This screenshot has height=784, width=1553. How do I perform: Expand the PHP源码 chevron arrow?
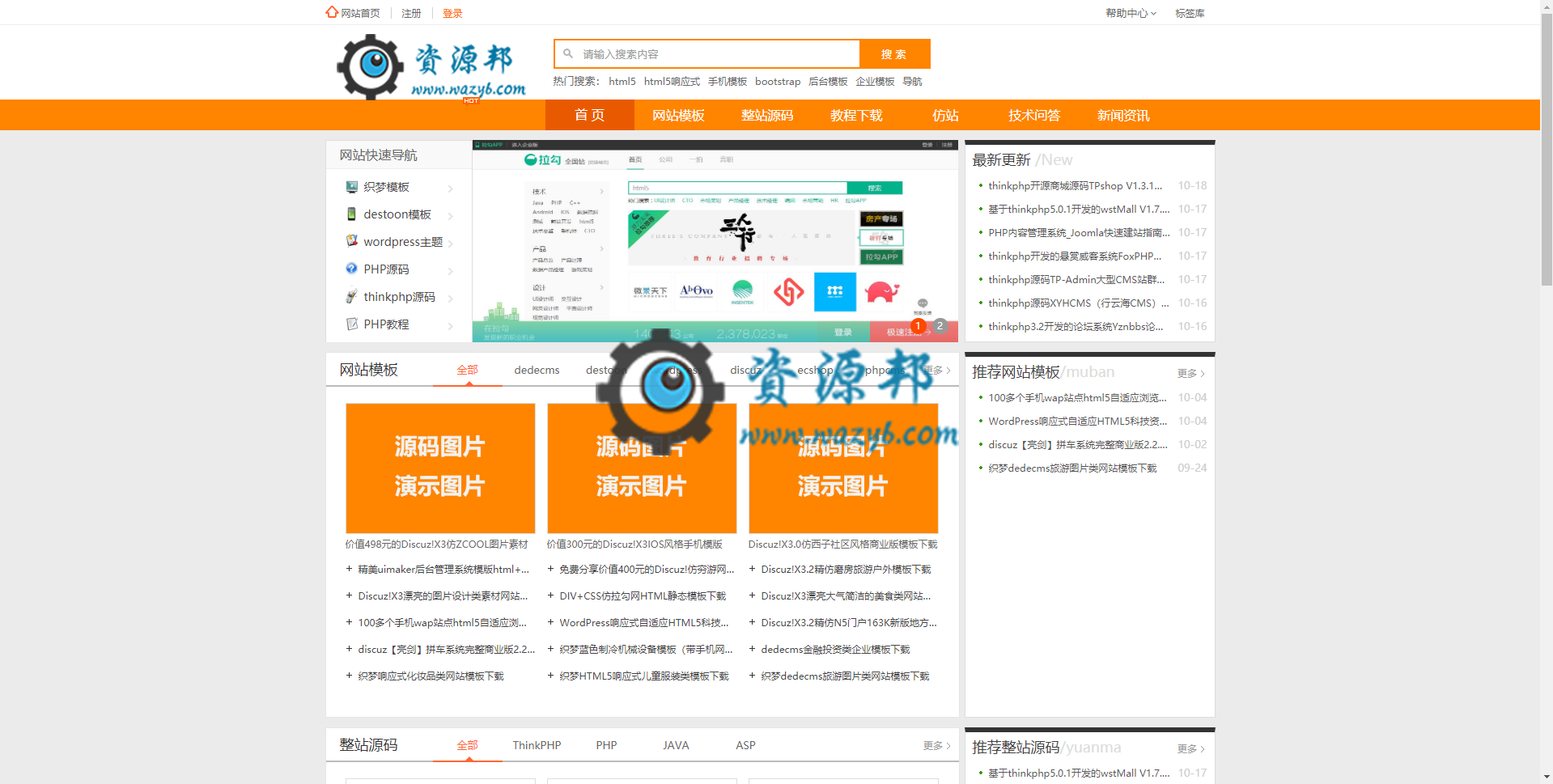pos(451,271)
